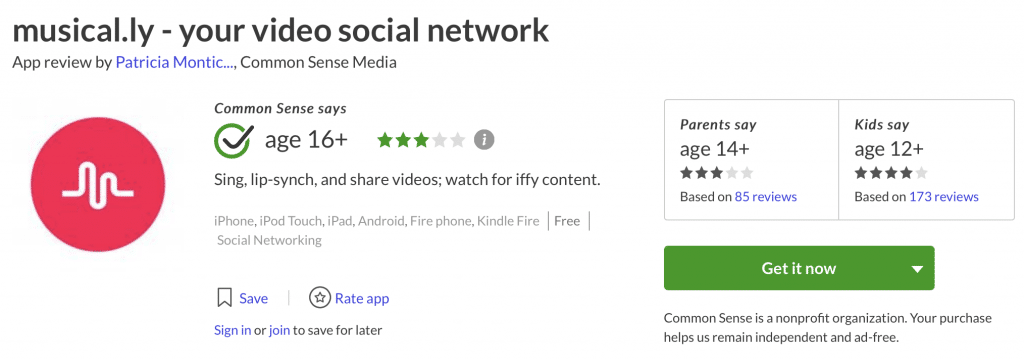Screen dimensions: 1024x360
Task: Open Patricia Montic... author link
Action: pyautogui.click(x=176, y=63)
